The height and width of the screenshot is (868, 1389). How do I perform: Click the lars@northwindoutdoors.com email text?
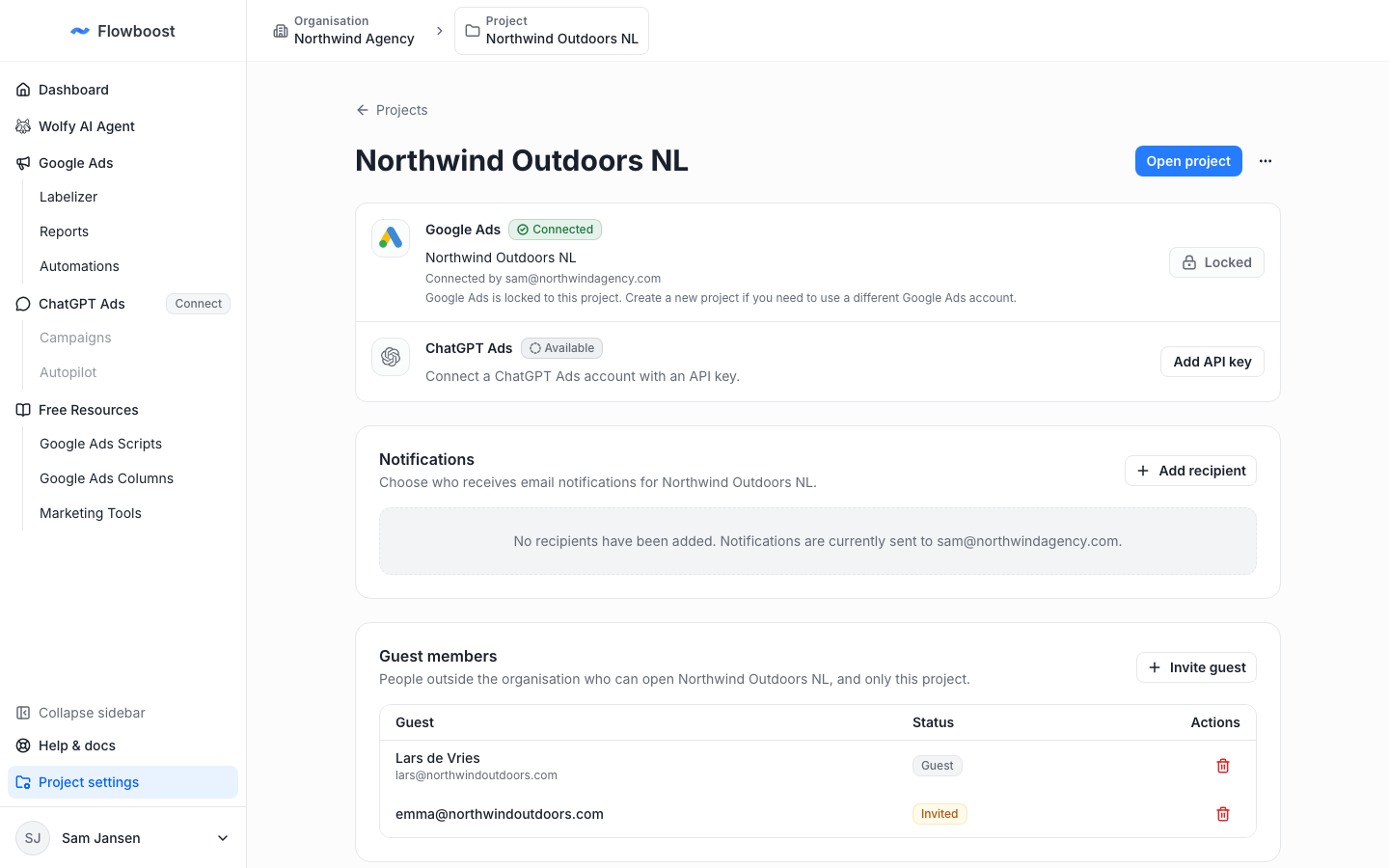click(x=477, y=775)
